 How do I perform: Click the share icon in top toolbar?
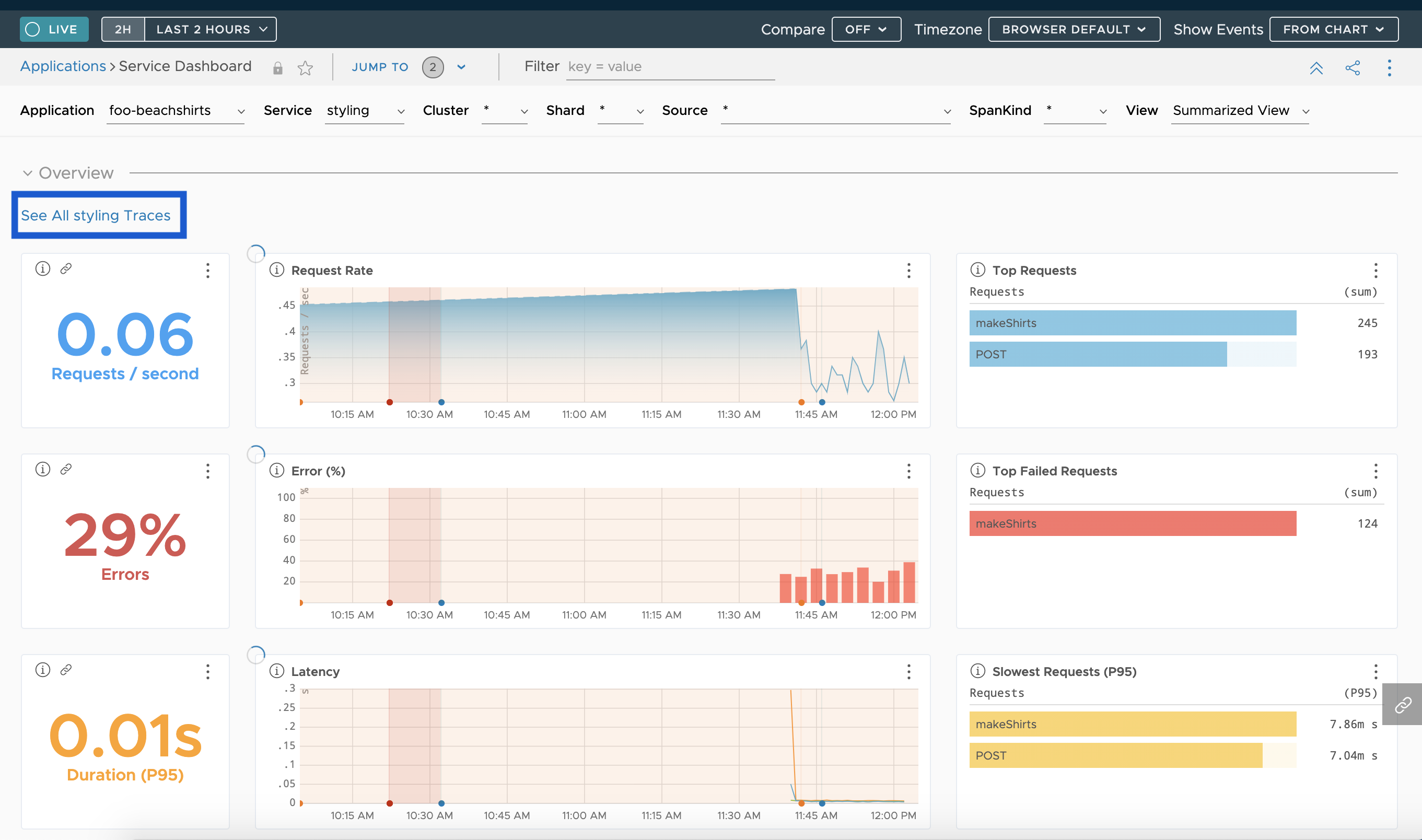1353,68
